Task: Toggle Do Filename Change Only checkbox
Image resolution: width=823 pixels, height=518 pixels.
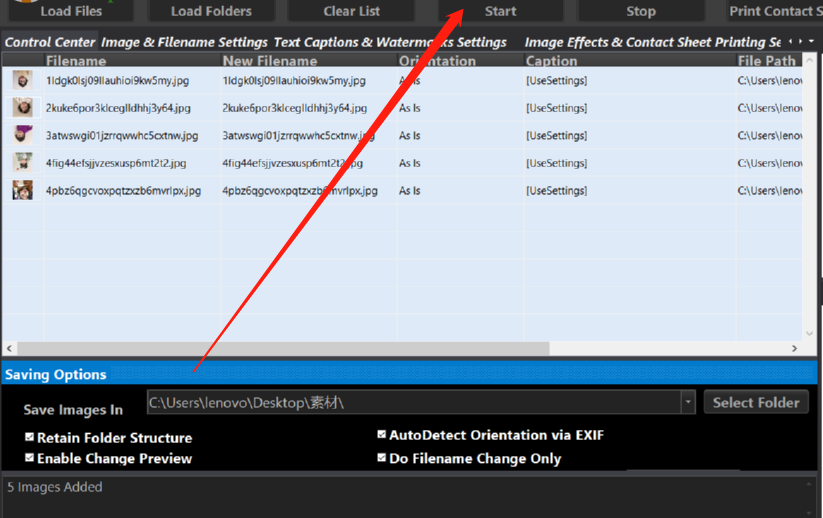Action: [382, 458]
